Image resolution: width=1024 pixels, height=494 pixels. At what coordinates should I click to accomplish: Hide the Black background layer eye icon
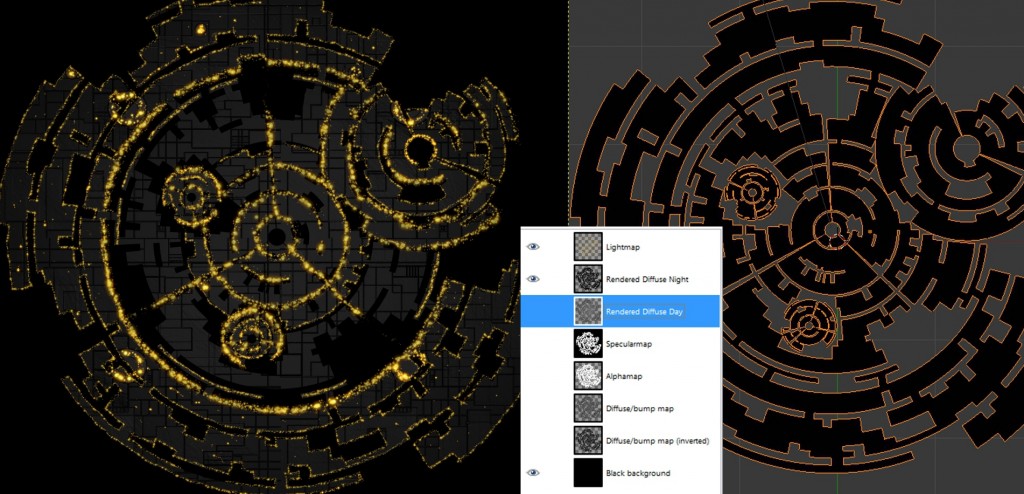click(534, 472)
